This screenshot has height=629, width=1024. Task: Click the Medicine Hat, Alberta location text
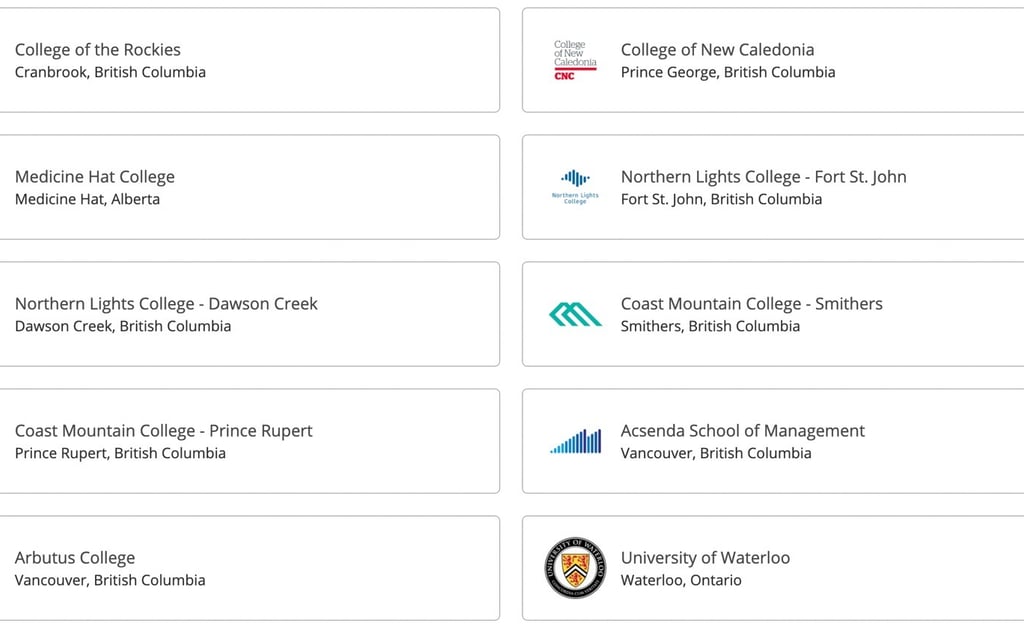[88, 199]
